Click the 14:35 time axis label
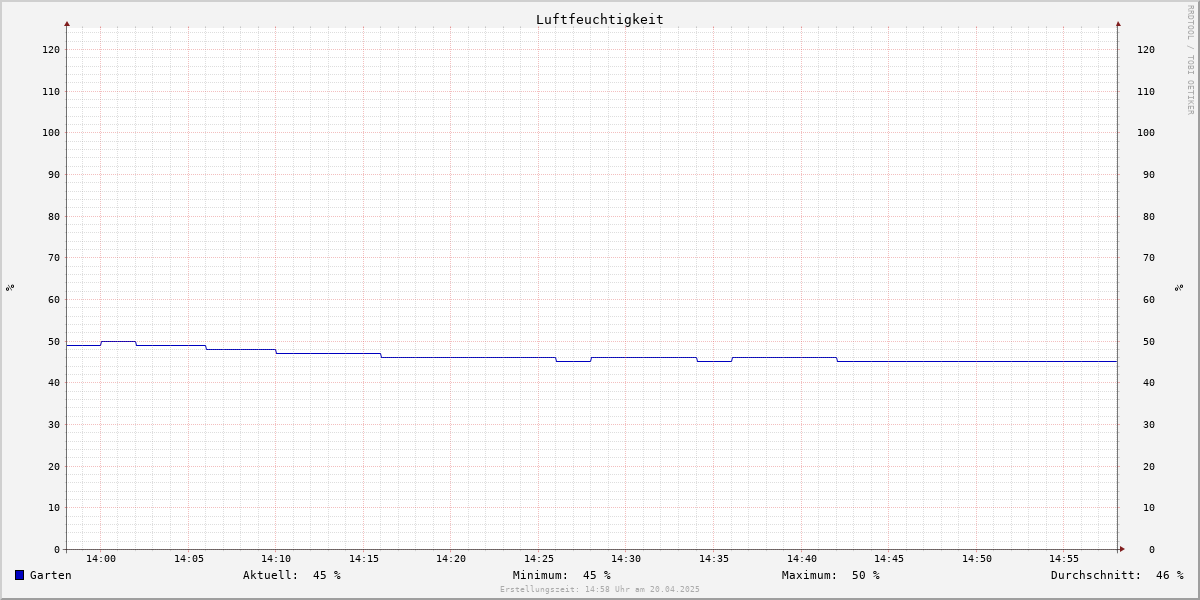Screen dimensions: 1200x600 (714, 559)
